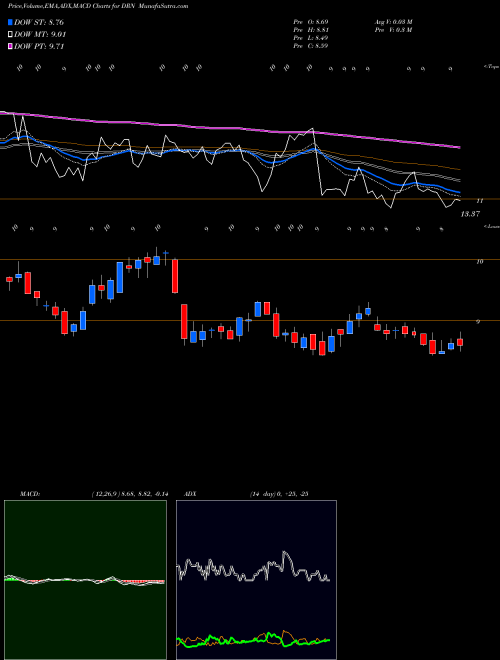Image resolution: width=500 pixels, height=660 pixels.
Task: Open the dark blue ADX indicator chart
Action: [x=256, y=580]
